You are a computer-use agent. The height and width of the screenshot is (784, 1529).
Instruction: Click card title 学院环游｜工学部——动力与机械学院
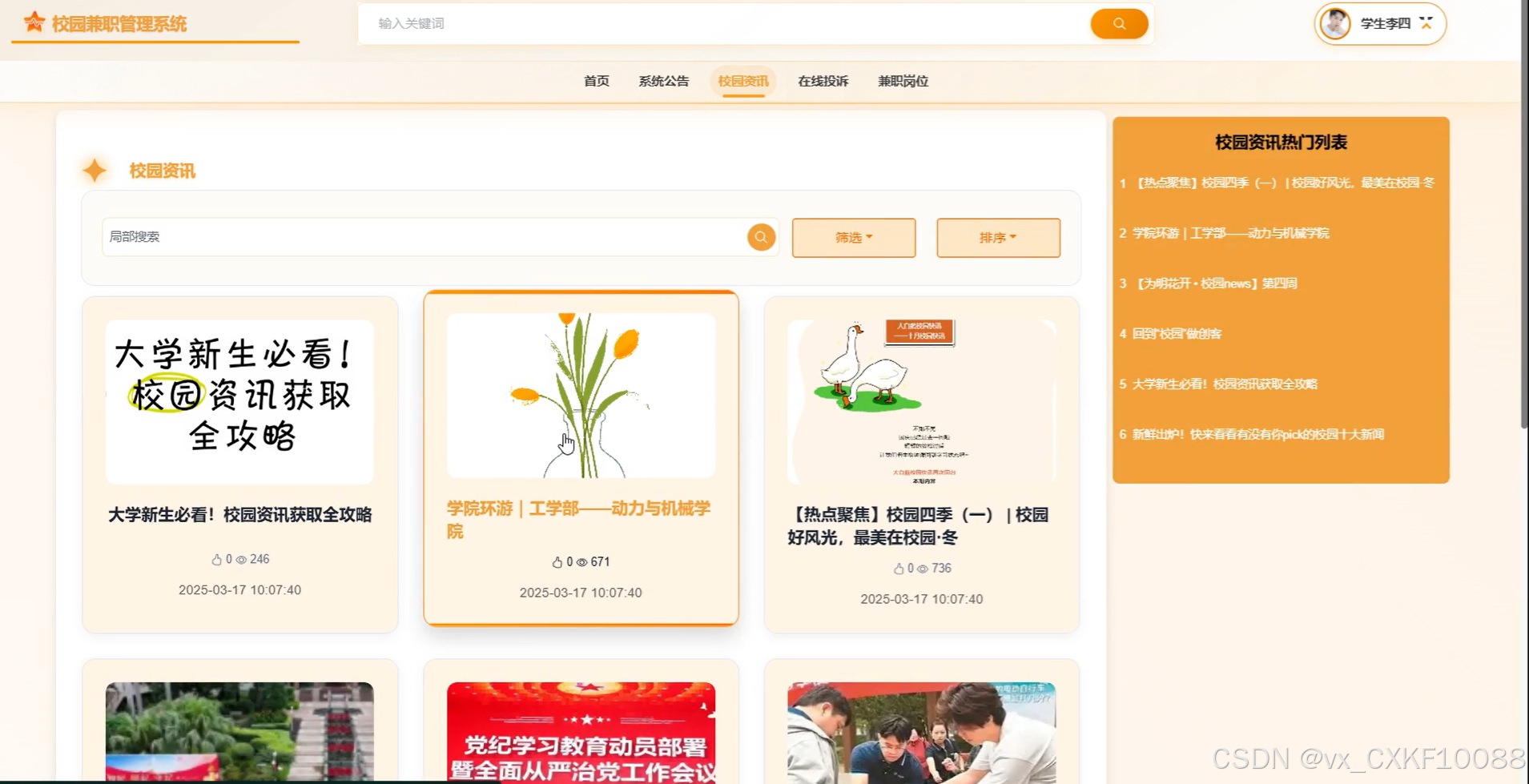point(579,520)
